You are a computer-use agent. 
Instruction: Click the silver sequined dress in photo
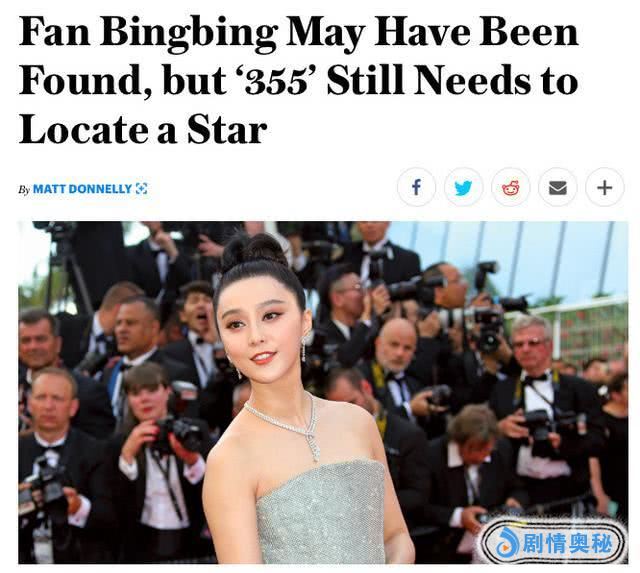pyautogui.click(x=320, y=512)
